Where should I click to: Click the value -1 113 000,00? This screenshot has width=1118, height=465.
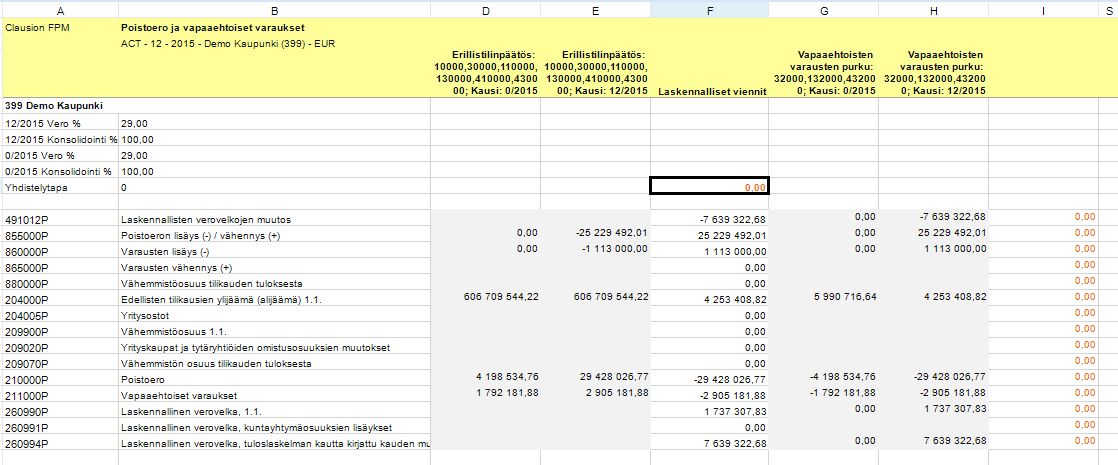pyautogui.click(x=615, y=248)
